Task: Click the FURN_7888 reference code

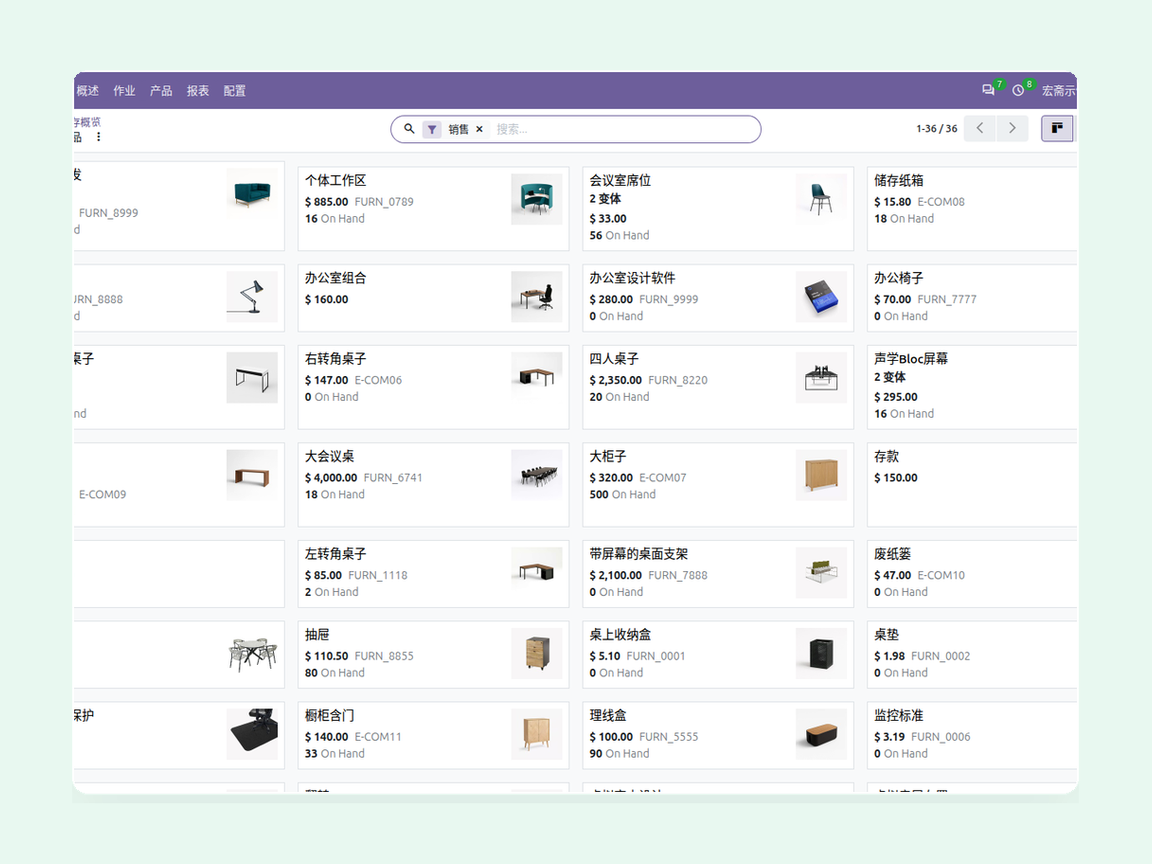Action: pos(677,575)
